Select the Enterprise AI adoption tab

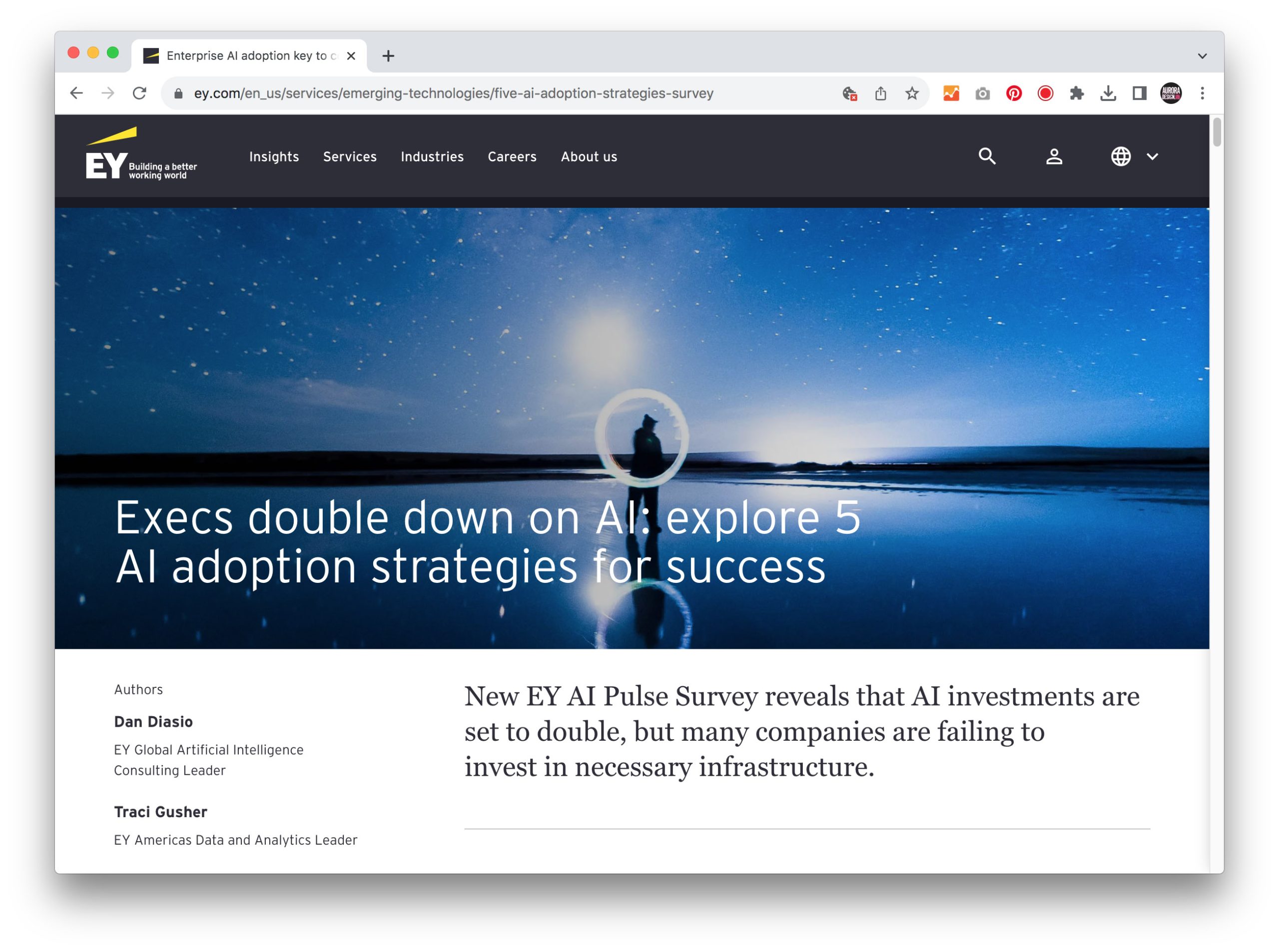click(249, 56)
